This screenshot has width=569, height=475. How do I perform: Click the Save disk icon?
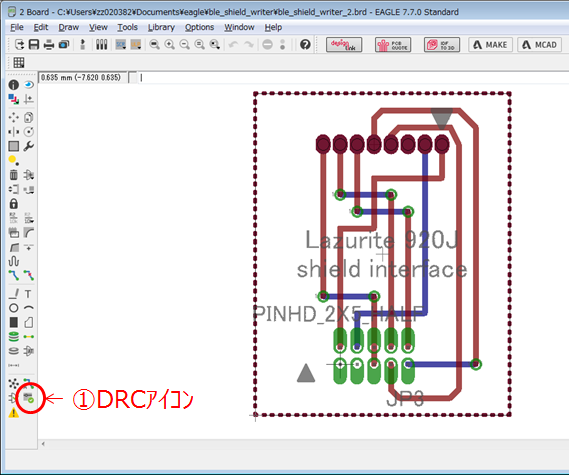pyautogui.click(x=34, y=44)
